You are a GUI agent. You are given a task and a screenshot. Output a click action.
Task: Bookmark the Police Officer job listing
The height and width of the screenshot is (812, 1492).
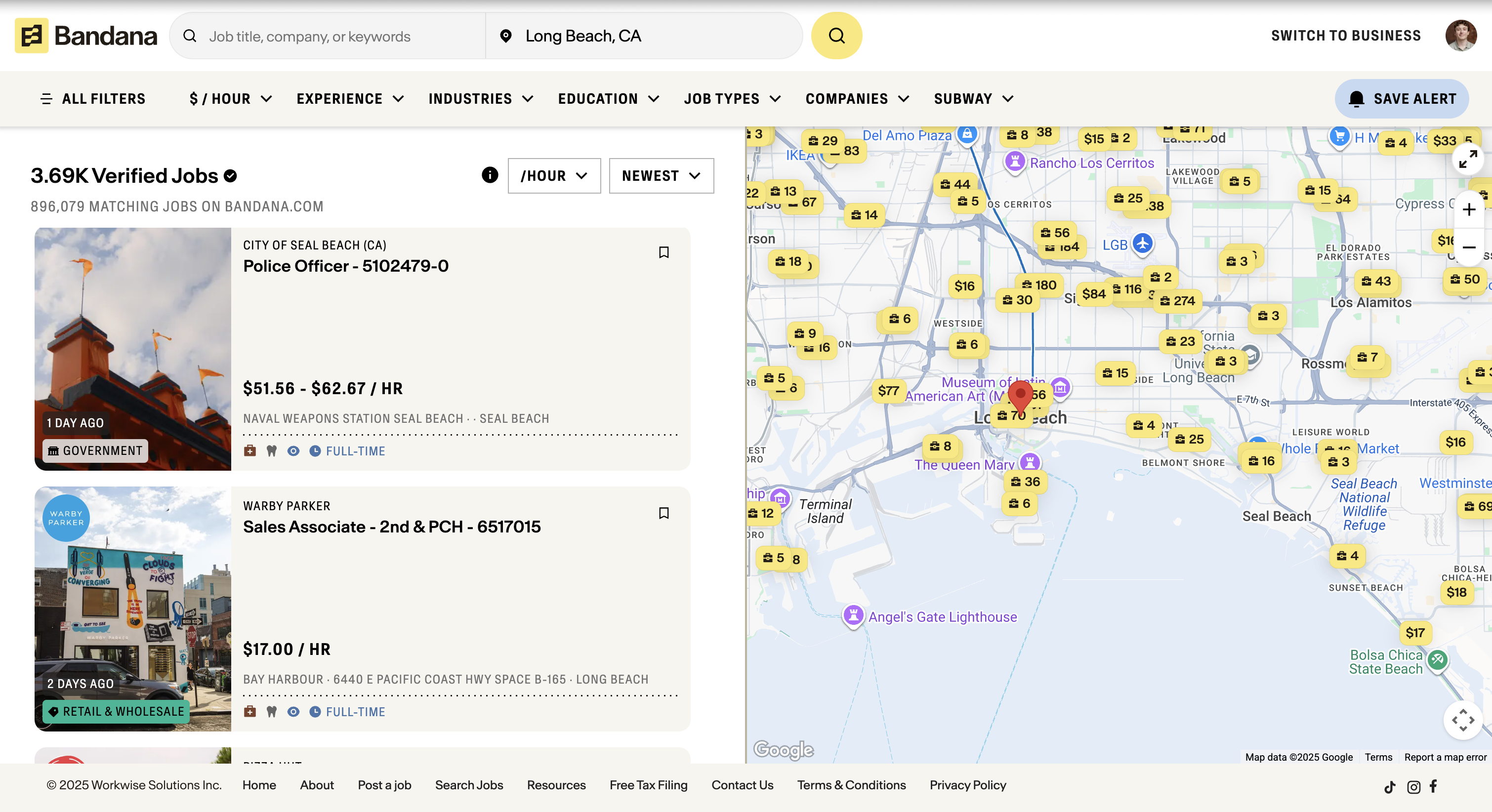click(x=664, y=252)
